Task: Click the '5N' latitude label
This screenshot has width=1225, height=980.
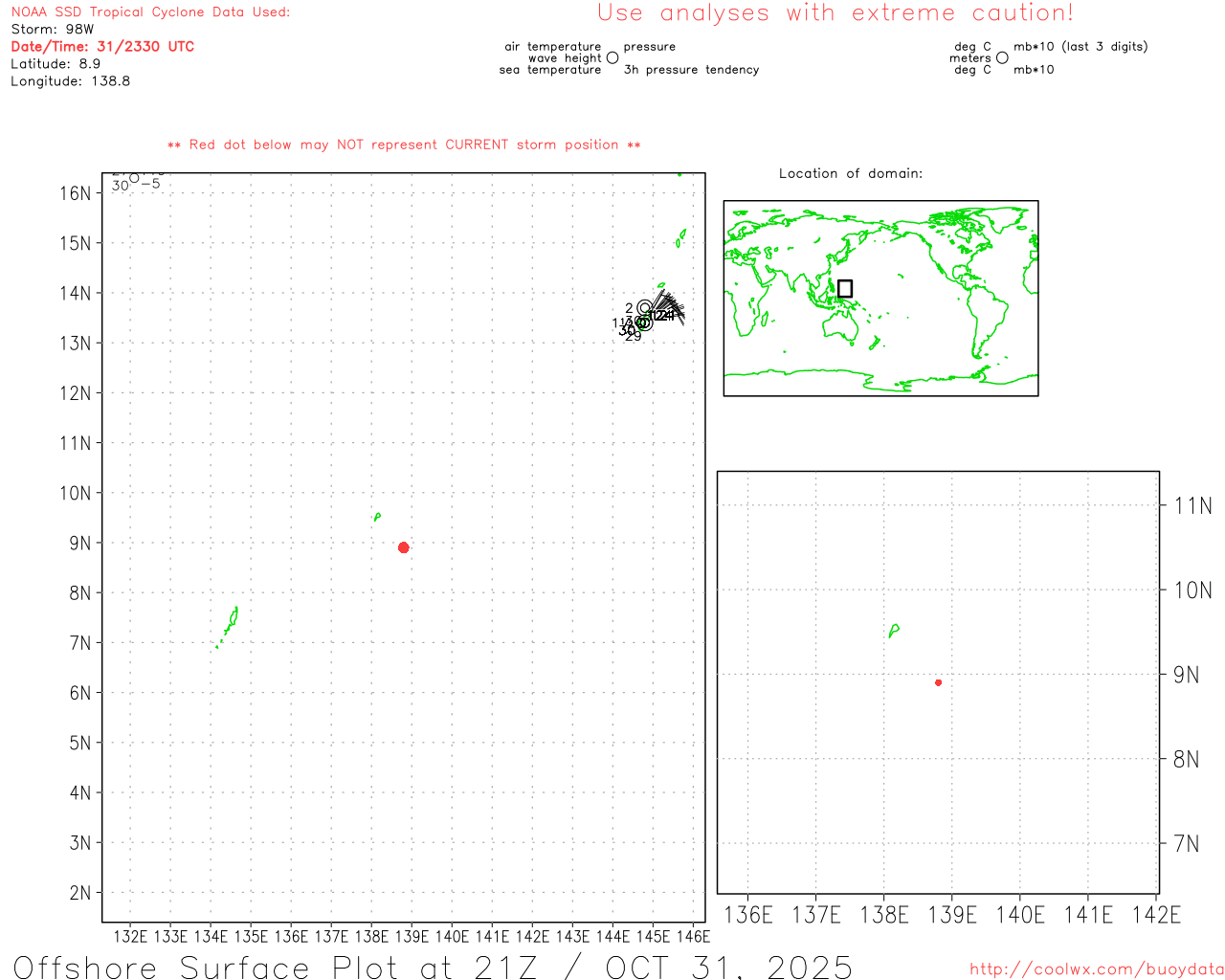Action: 79,744
